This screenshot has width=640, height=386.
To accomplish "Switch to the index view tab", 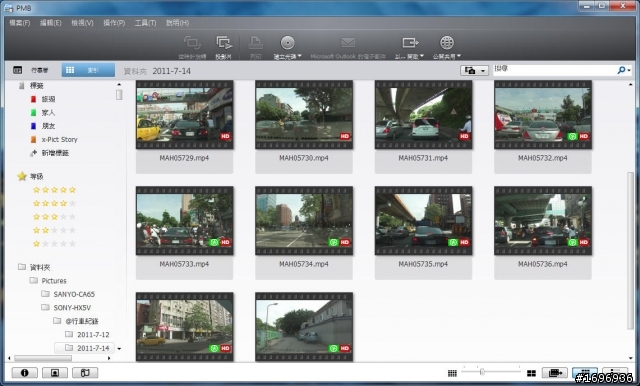I will (x=88, y=70).
